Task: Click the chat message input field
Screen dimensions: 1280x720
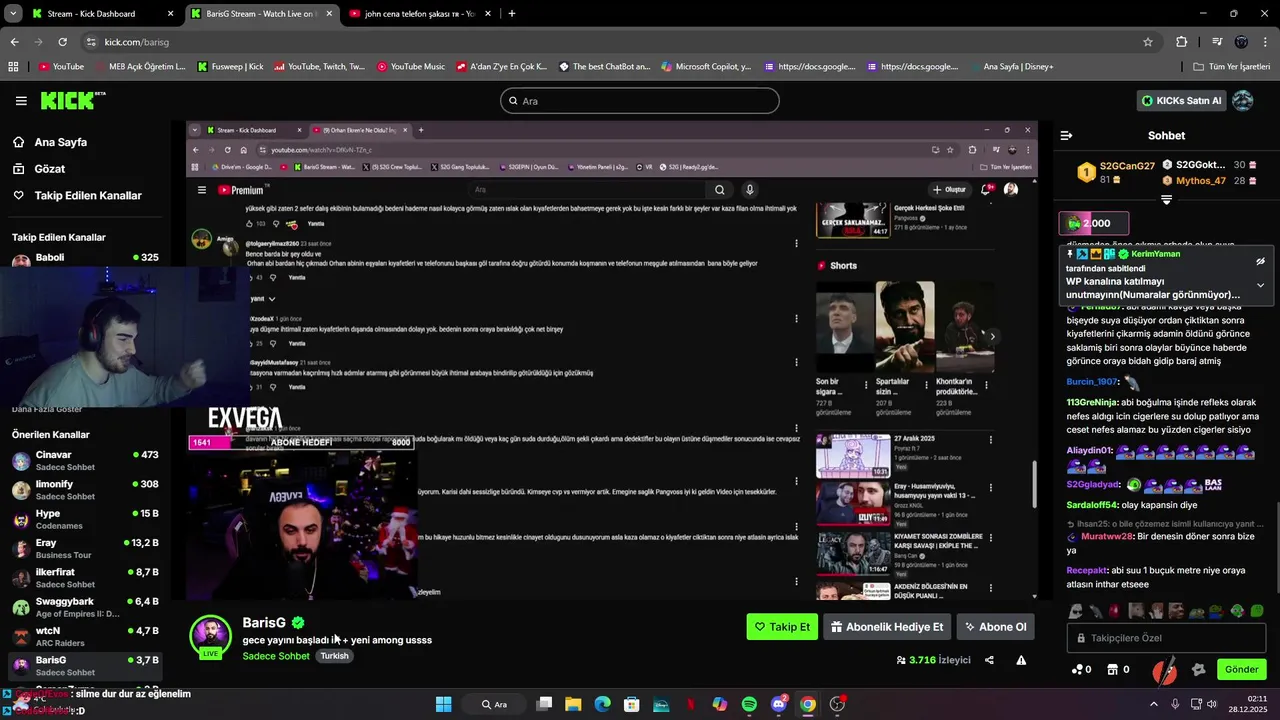Action: tap(1166, 638)
